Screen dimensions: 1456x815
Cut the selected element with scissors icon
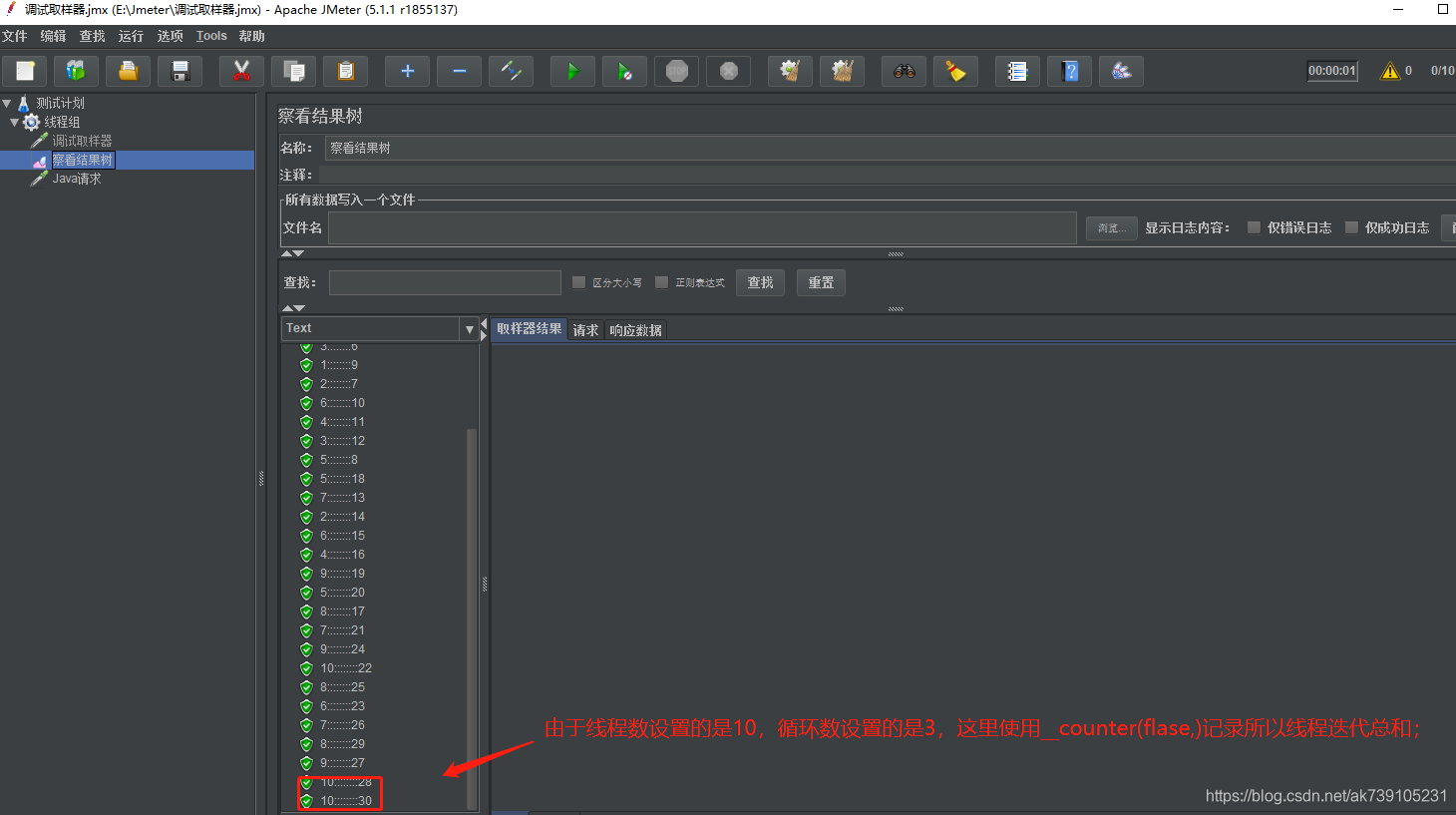241,71
